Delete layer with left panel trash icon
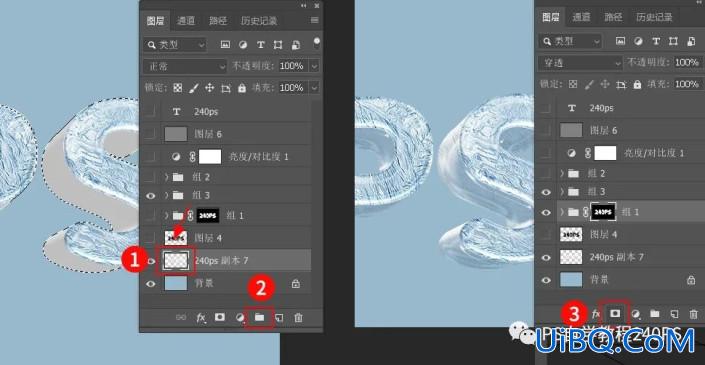705x365 pixels. (299, 317)
